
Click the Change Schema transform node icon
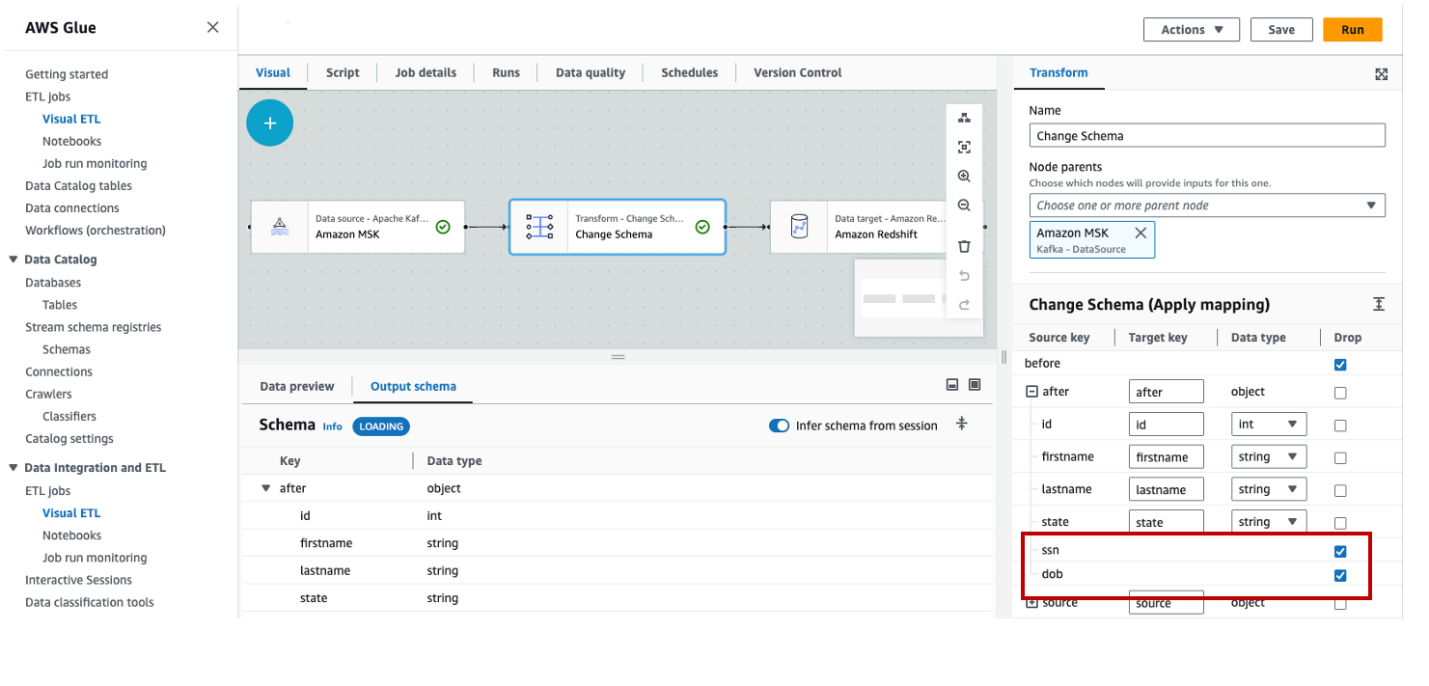(x=540, y=227)
